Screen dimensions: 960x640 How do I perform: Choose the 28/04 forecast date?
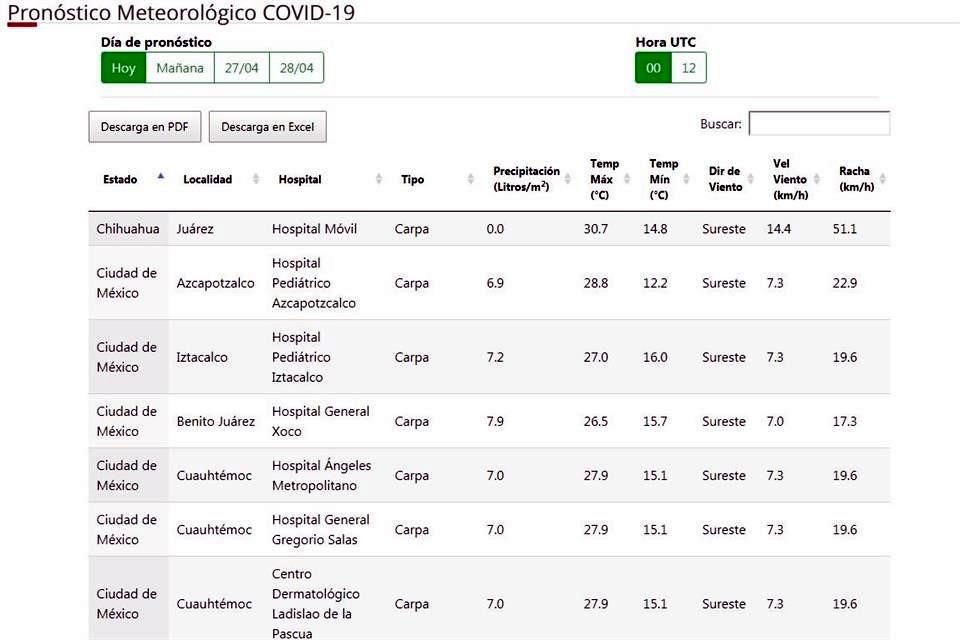[296, 68]
